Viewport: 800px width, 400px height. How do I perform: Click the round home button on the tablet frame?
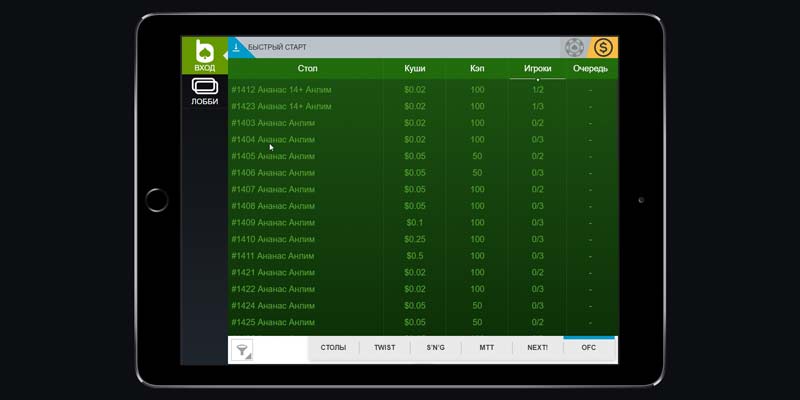[157, 200]
